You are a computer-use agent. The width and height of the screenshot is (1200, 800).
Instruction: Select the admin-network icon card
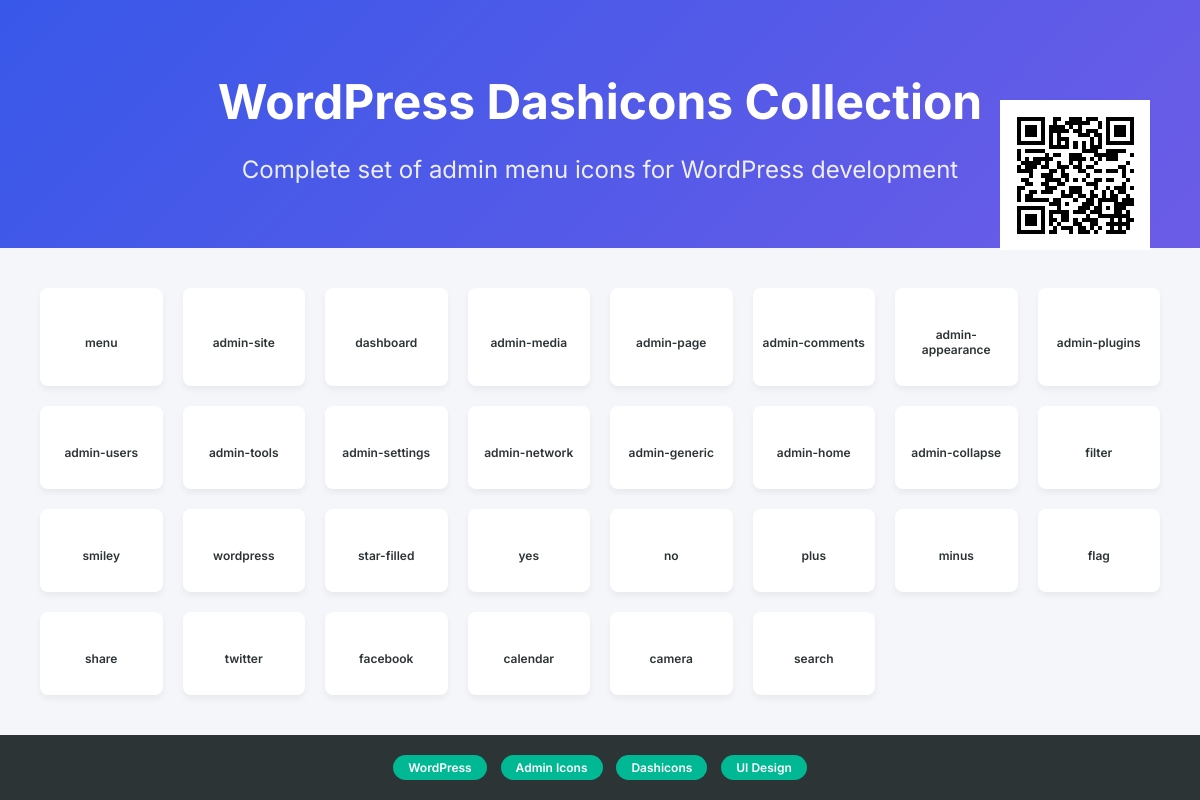tap(529, 447)
